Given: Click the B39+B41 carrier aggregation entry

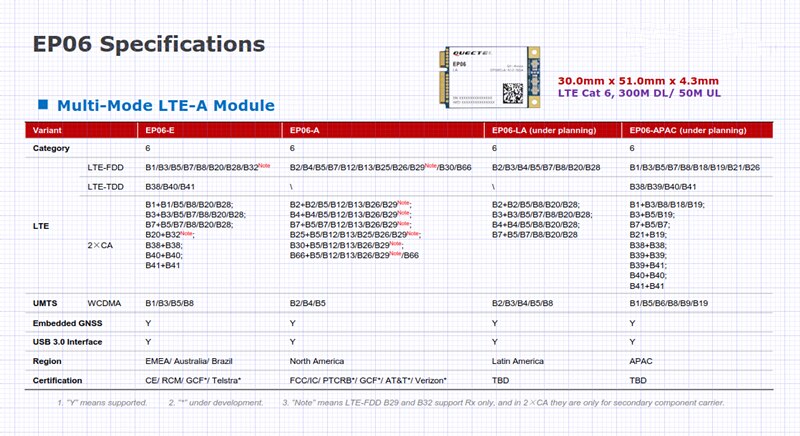Looking at the screenshot, I should click(648, 266).
